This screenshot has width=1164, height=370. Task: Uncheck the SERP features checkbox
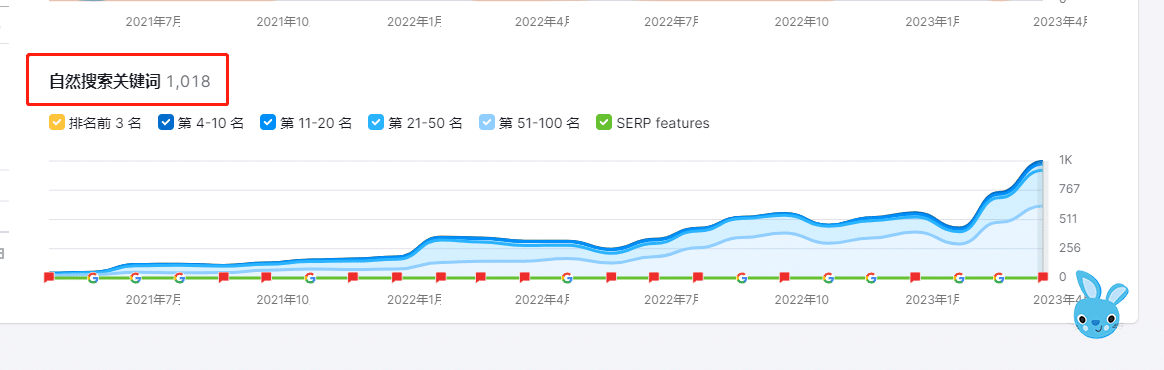pyautogui.click(x=604, y=123)
